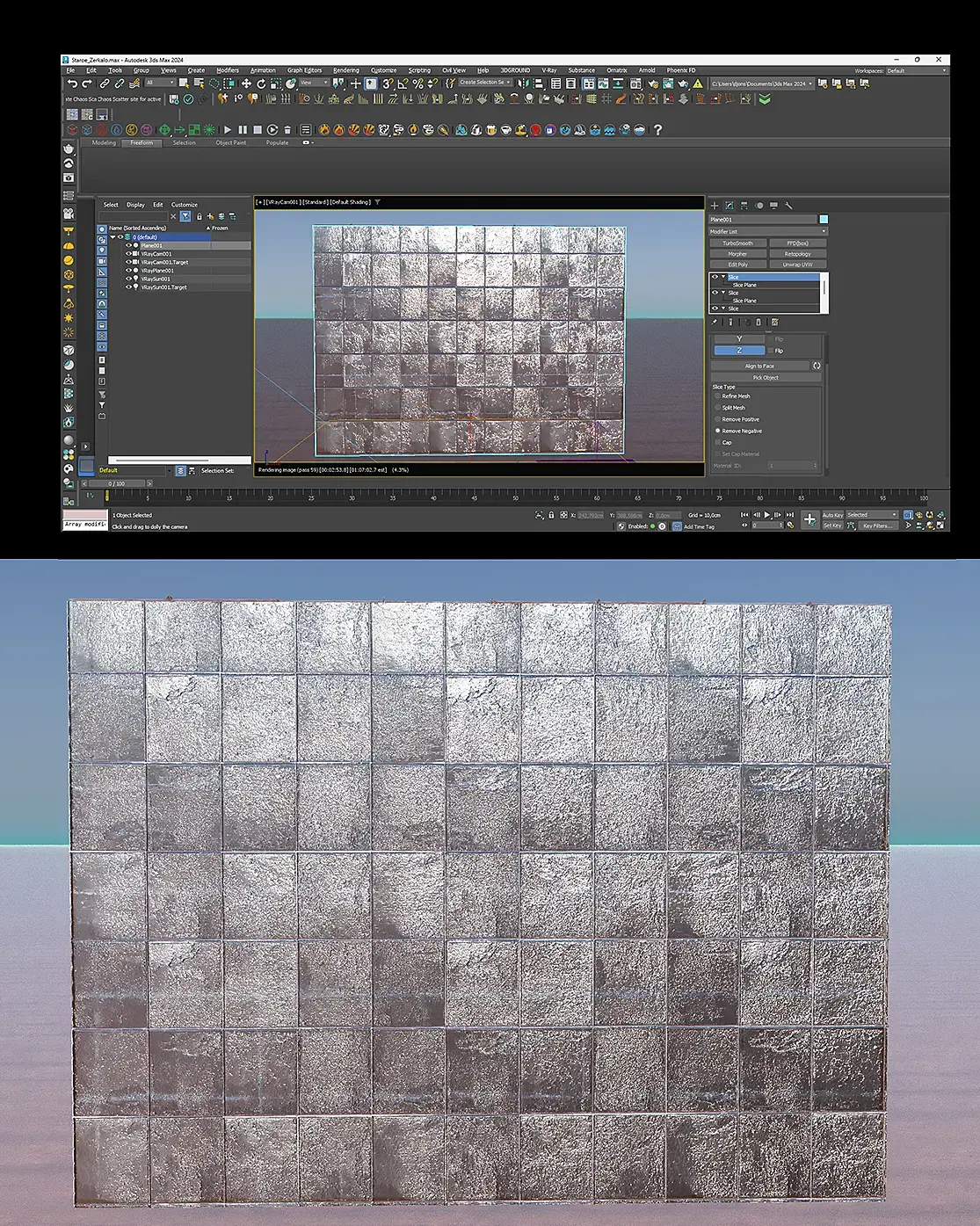Click the play button in phoenix toolbar
The image size is (980, 1226).
(228, 129)
